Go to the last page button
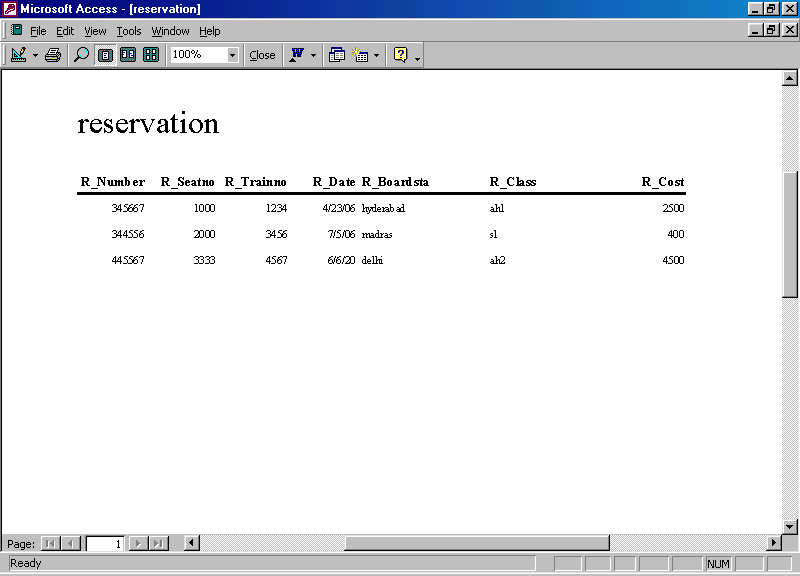 coord(159,544)
